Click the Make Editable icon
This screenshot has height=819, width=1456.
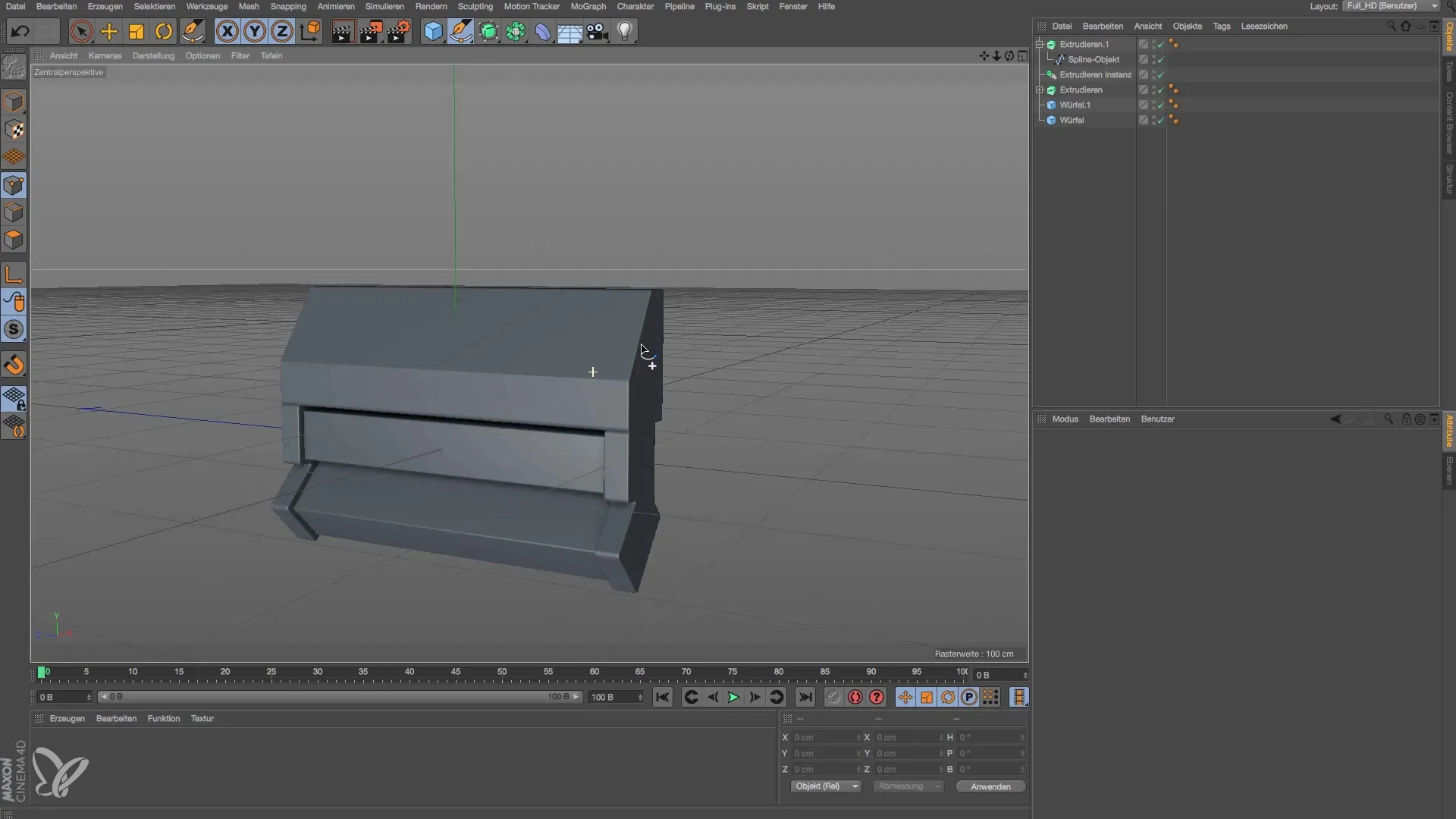(x=14, y=67)
